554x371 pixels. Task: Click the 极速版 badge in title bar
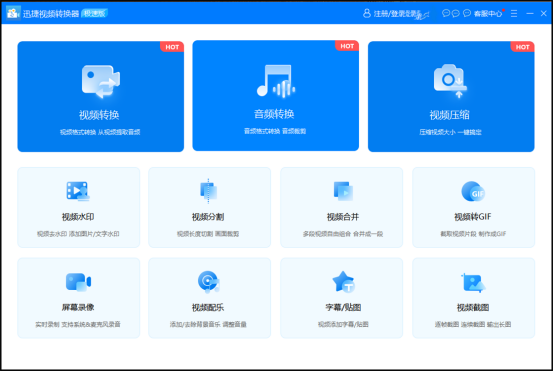(94, 13)
